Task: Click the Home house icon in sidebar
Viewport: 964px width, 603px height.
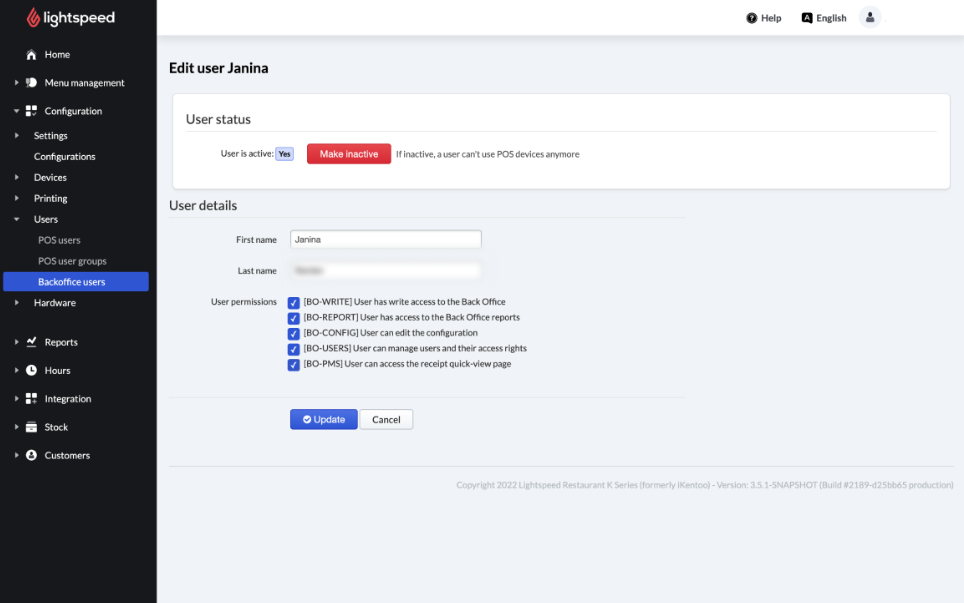Action: [x=31, y=55]
